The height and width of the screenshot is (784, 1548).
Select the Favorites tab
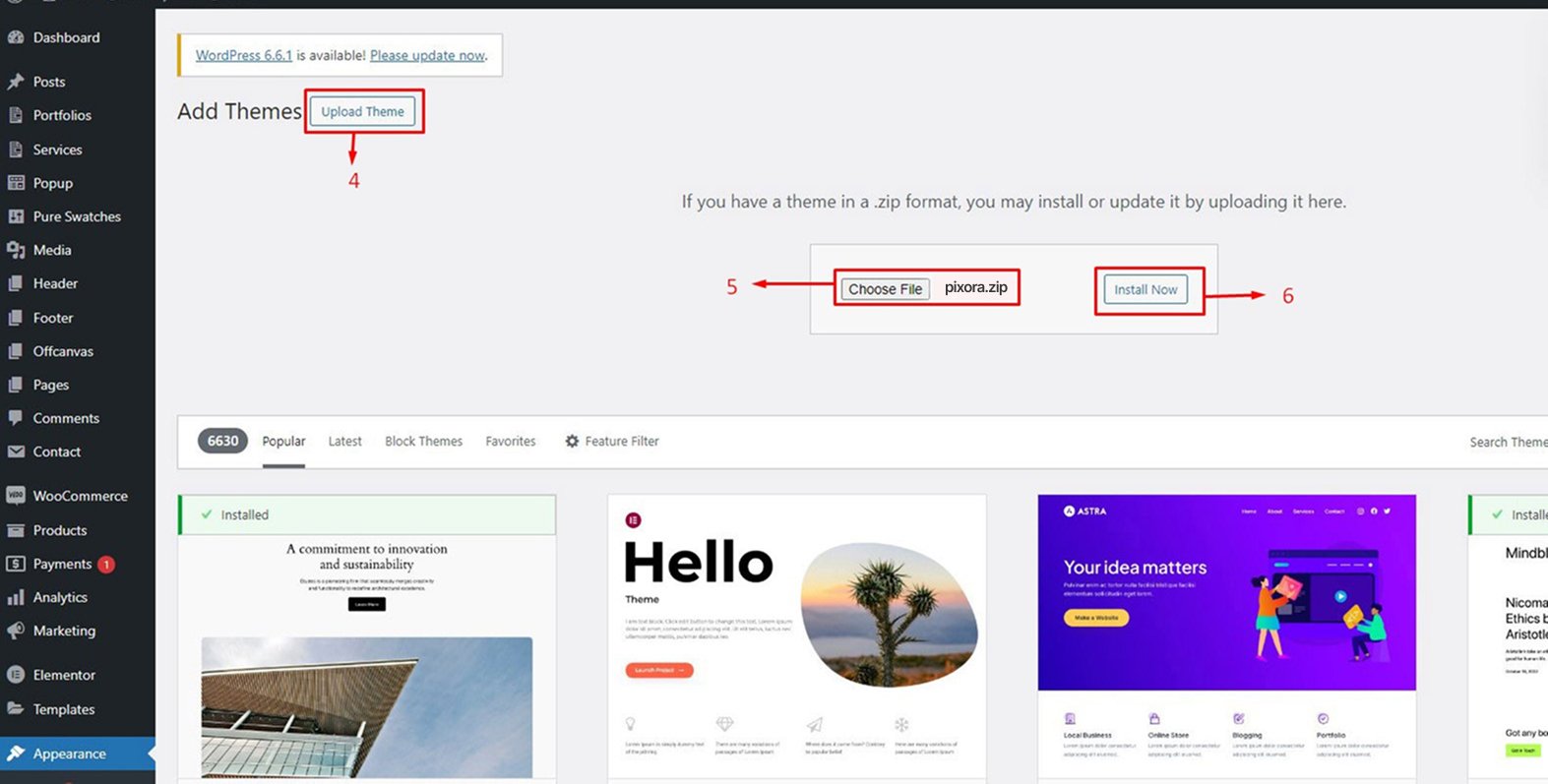click(x=510, y=442)
